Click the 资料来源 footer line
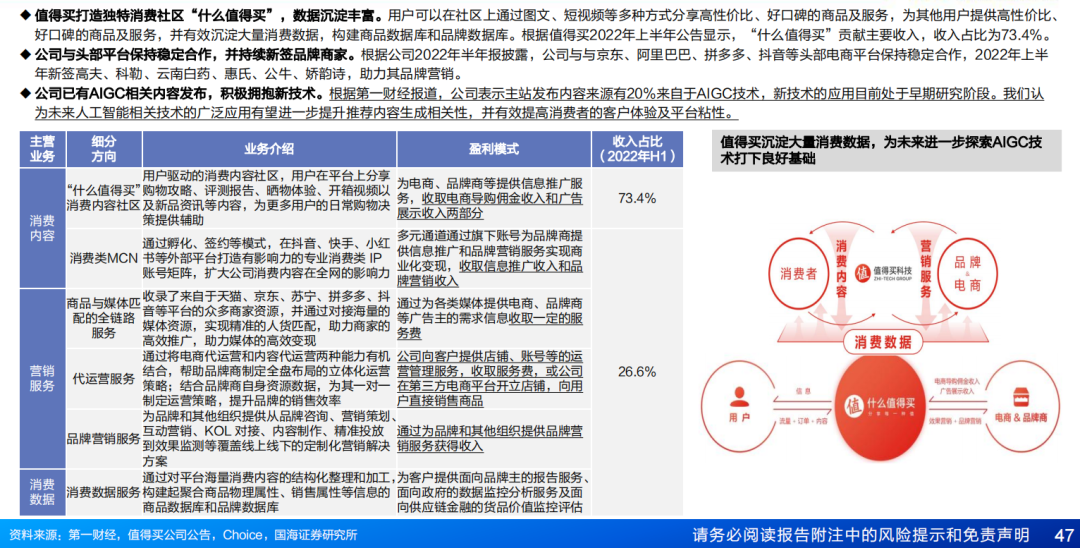The width and height of the screenshot is (1080, 548). tap(183, 535)
